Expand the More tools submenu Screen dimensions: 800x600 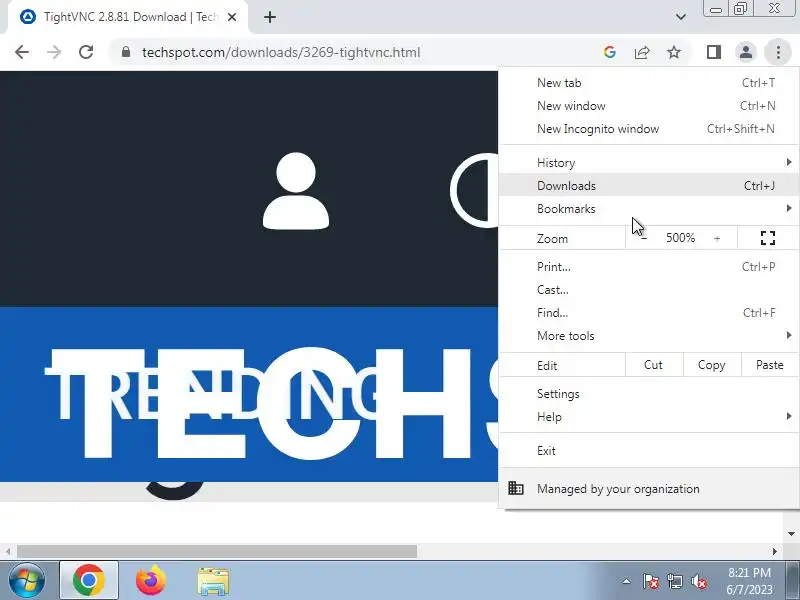(x=648, y=336)
